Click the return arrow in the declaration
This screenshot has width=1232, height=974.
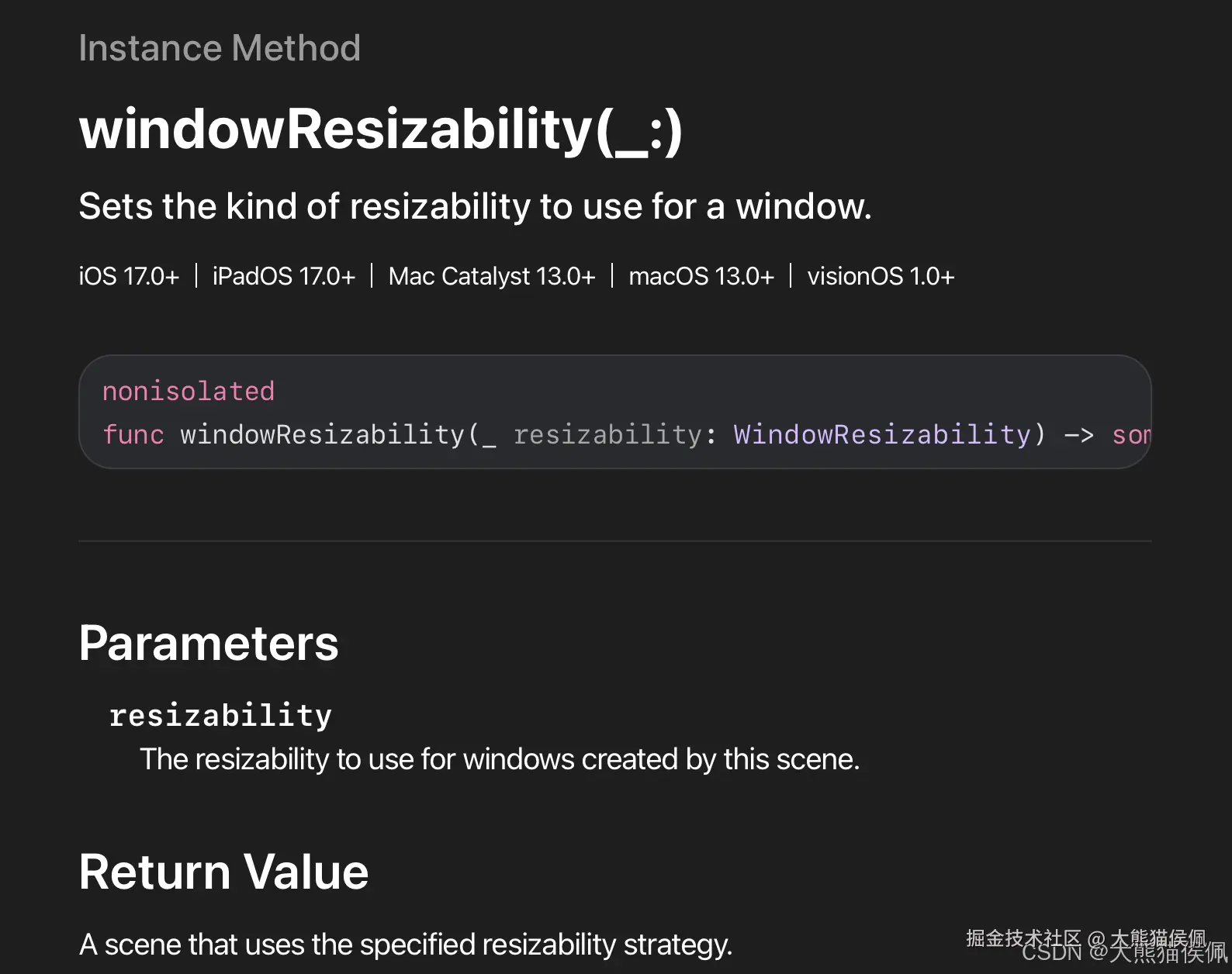(1078, 435)
